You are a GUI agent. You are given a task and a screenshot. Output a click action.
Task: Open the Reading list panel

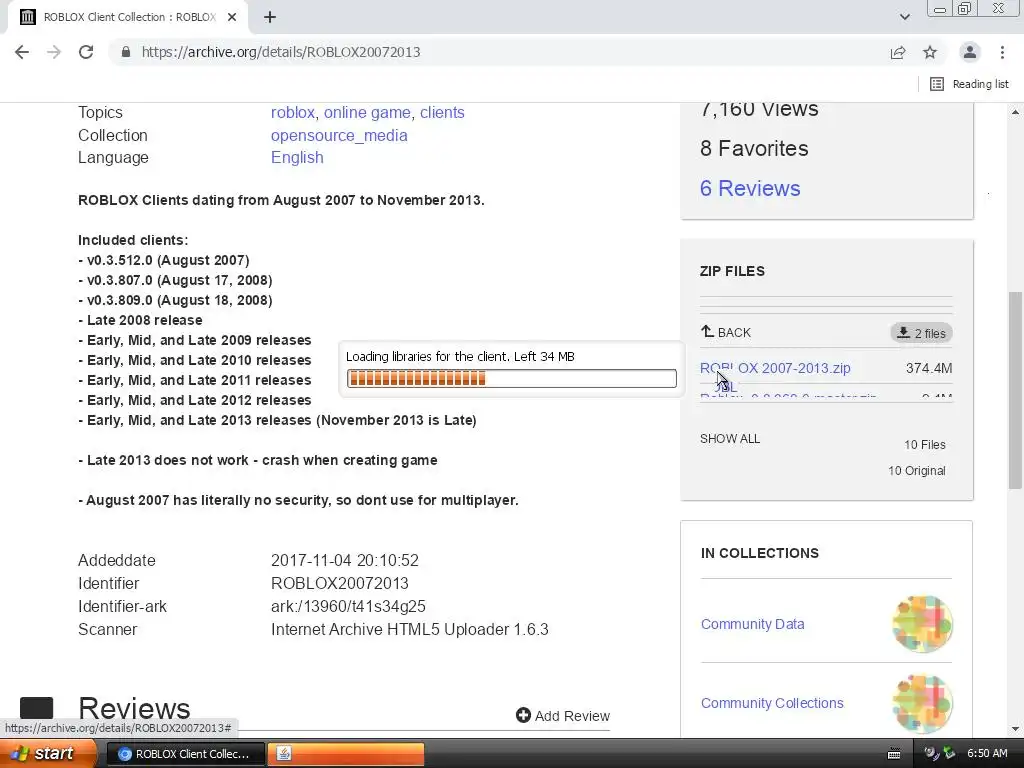tap(969, 84)
